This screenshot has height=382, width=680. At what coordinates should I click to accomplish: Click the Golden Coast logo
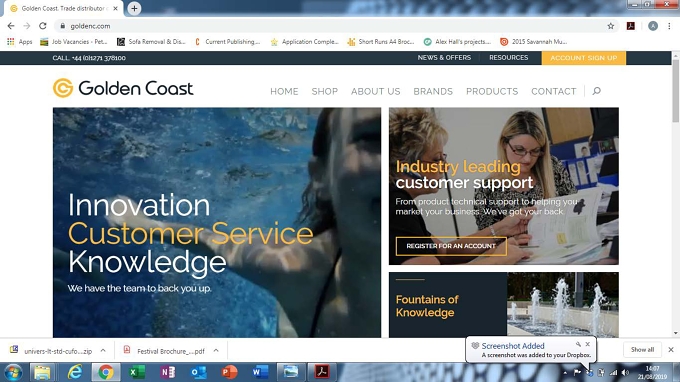(123, 88)
